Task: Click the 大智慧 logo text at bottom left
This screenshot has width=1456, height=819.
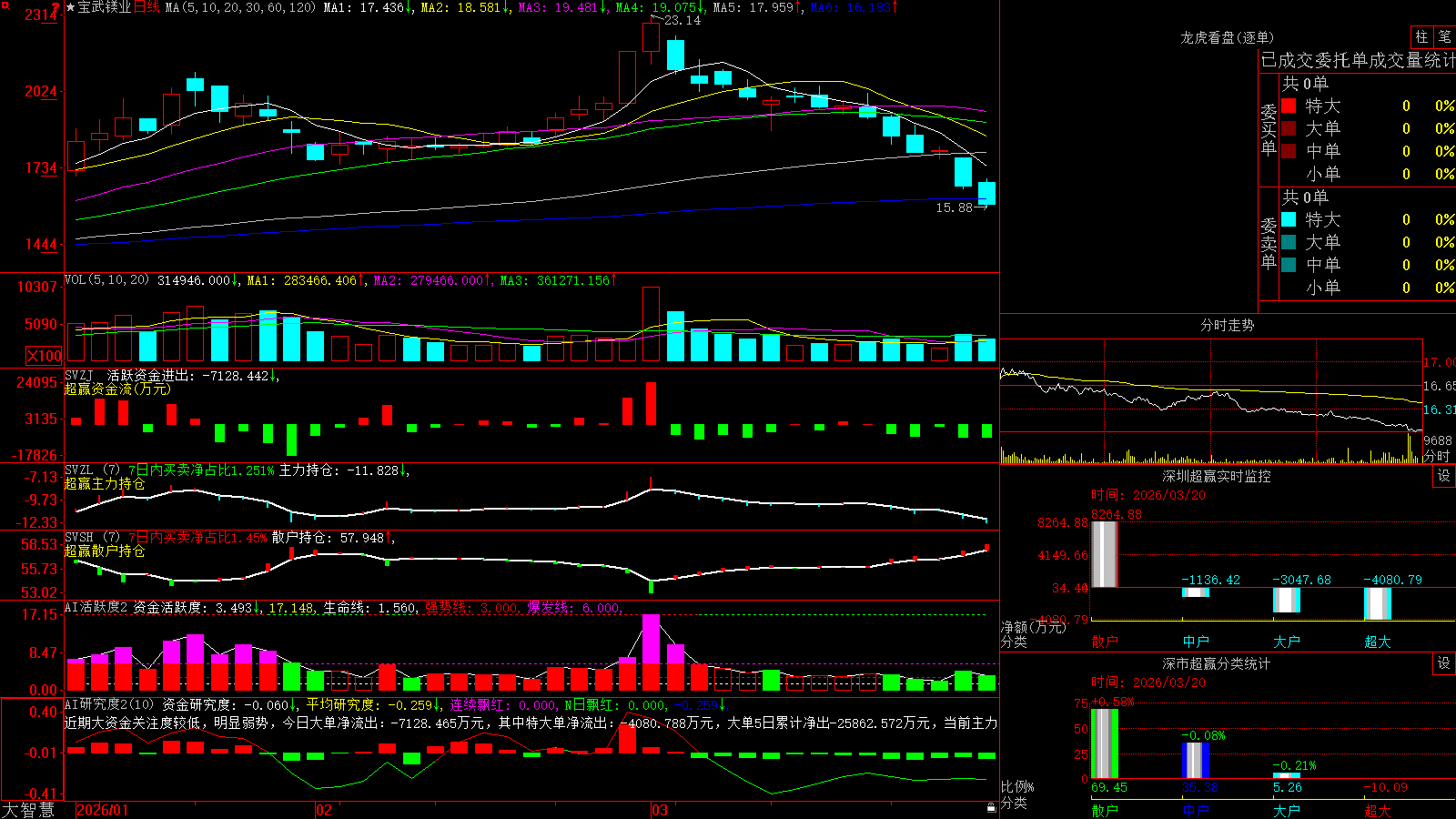Action: (x=28, y=809)
